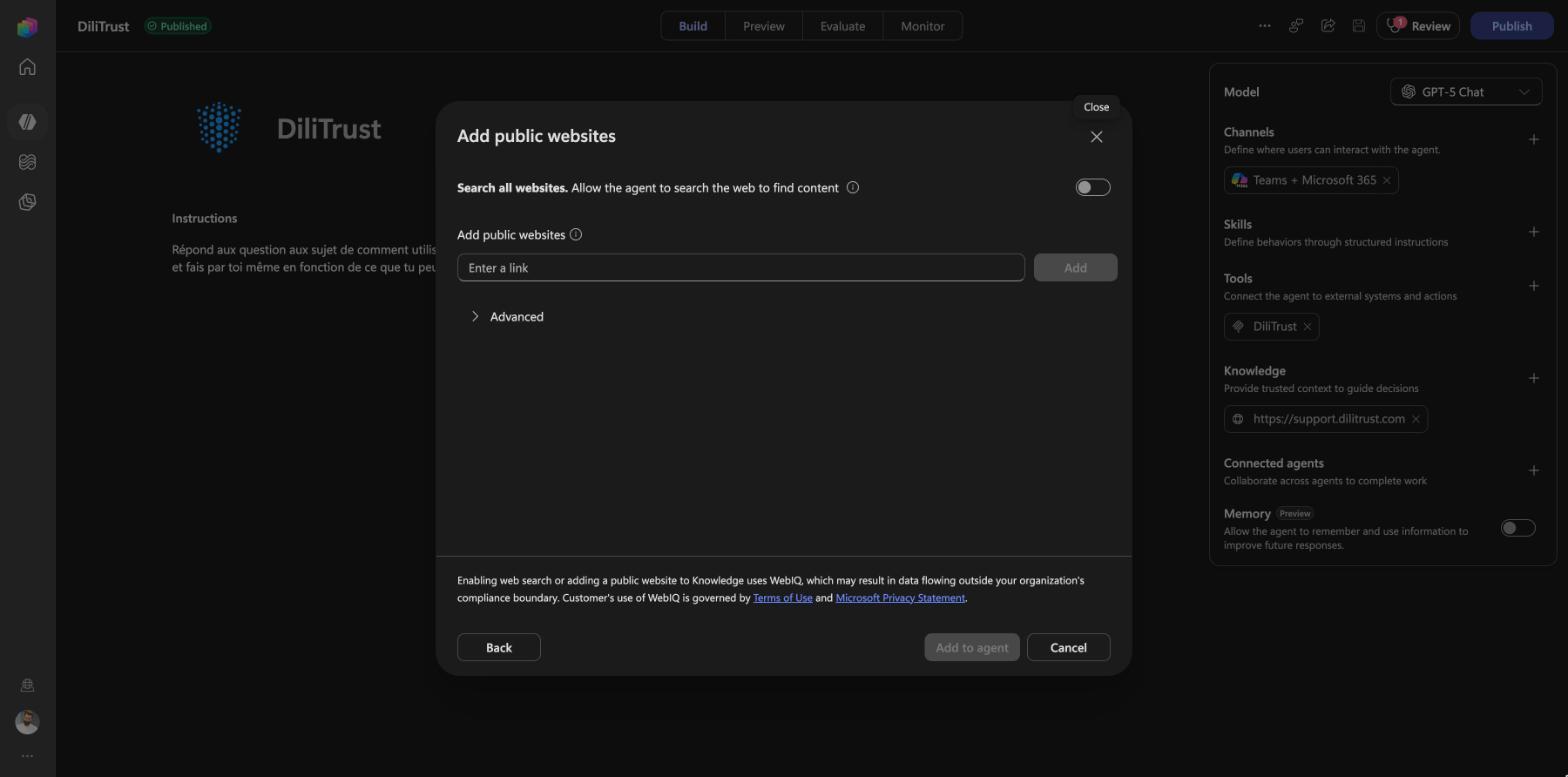Open the Terms of Use link

[x=782, y=598]
